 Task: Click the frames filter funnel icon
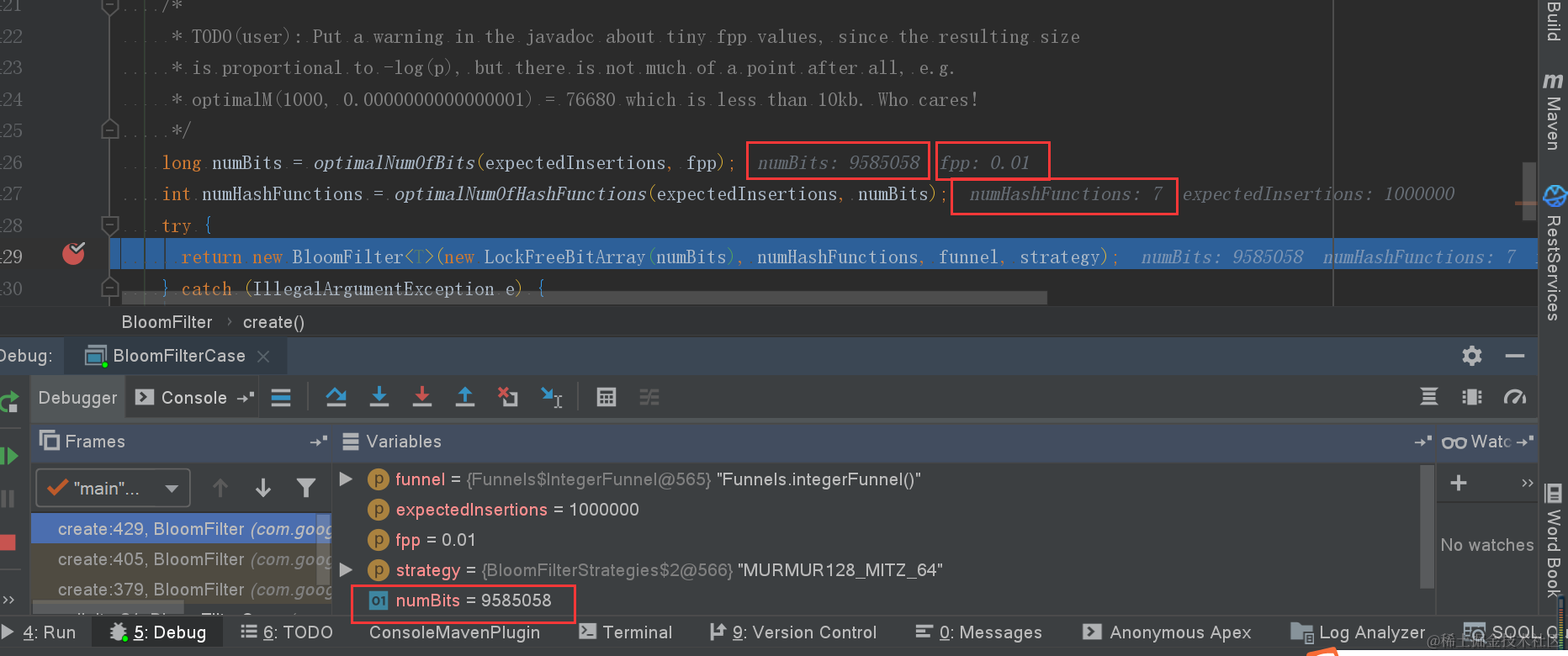click(306, 488)
